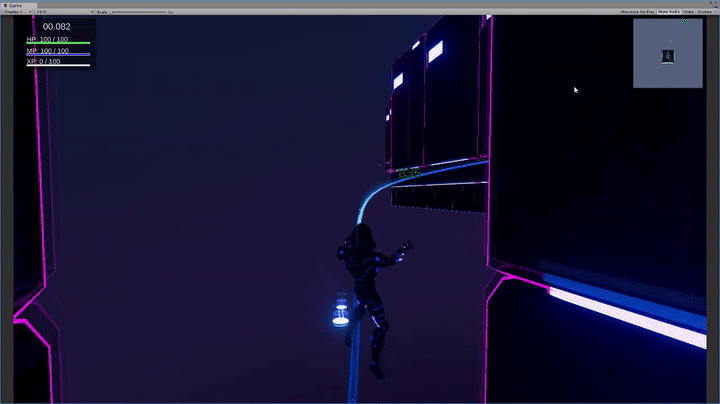The height and width of the screenshot is (404, 720).
Task: Click the player marker icon on minimap
Action: [667, 56]
